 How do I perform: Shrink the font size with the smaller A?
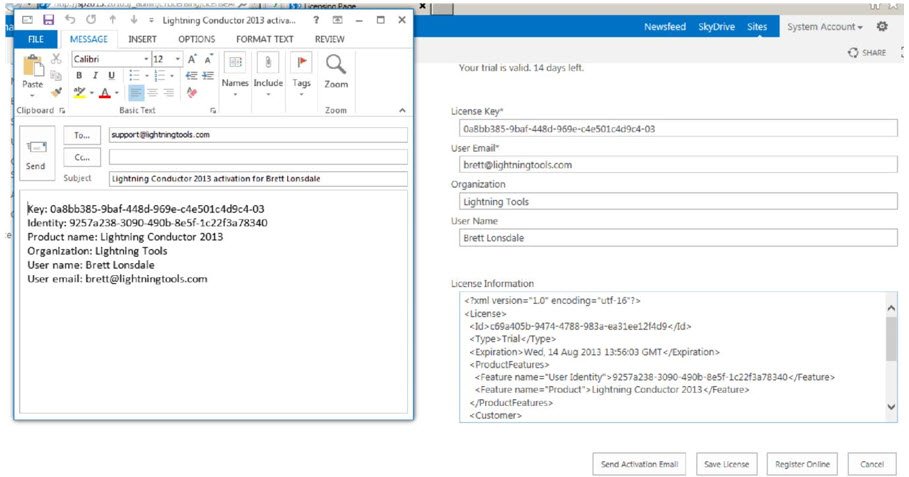[208, 59]
